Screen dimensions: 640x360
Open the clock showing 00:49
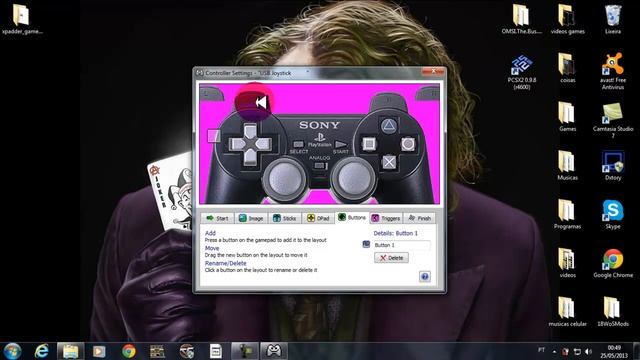[614, 351]
